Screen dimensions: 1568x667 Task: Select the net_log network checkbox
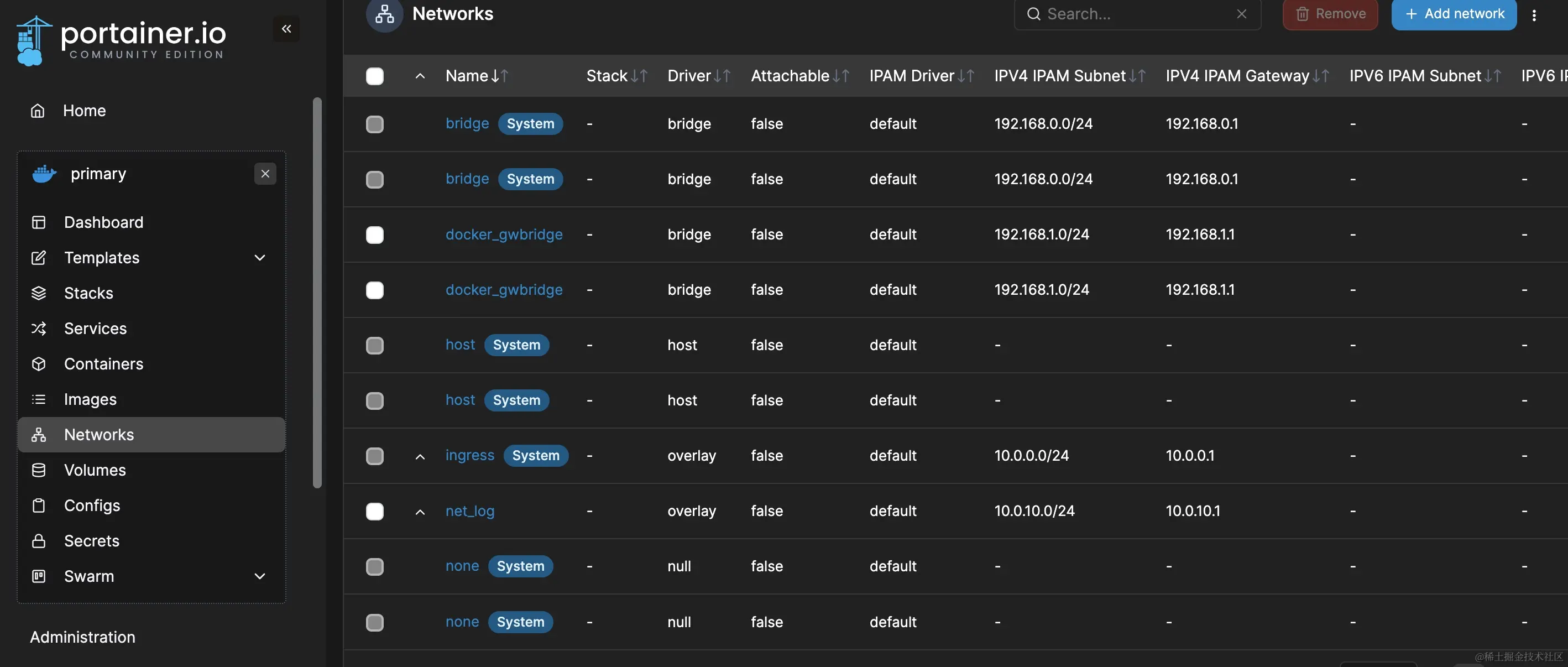point(374,511)
